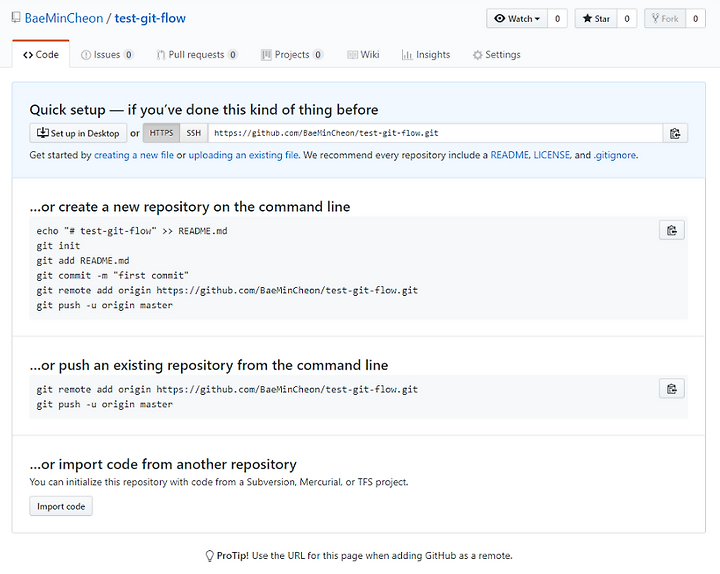Click the 'or import code from another repository' heading
The height and width of the screenshot is (574, 720).
click(163, 464)
